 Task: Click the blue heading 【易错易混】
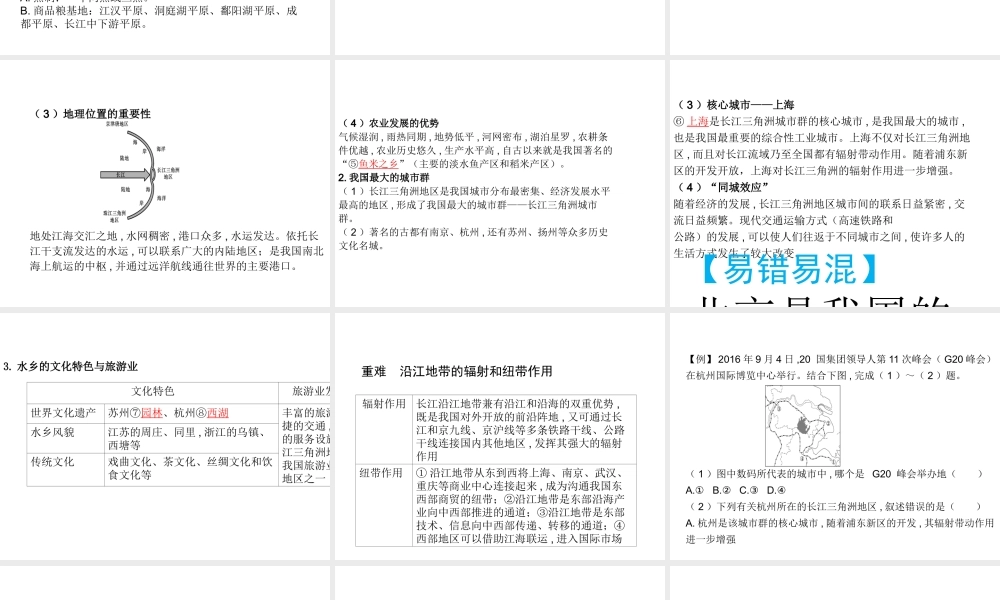coord(790,269)
